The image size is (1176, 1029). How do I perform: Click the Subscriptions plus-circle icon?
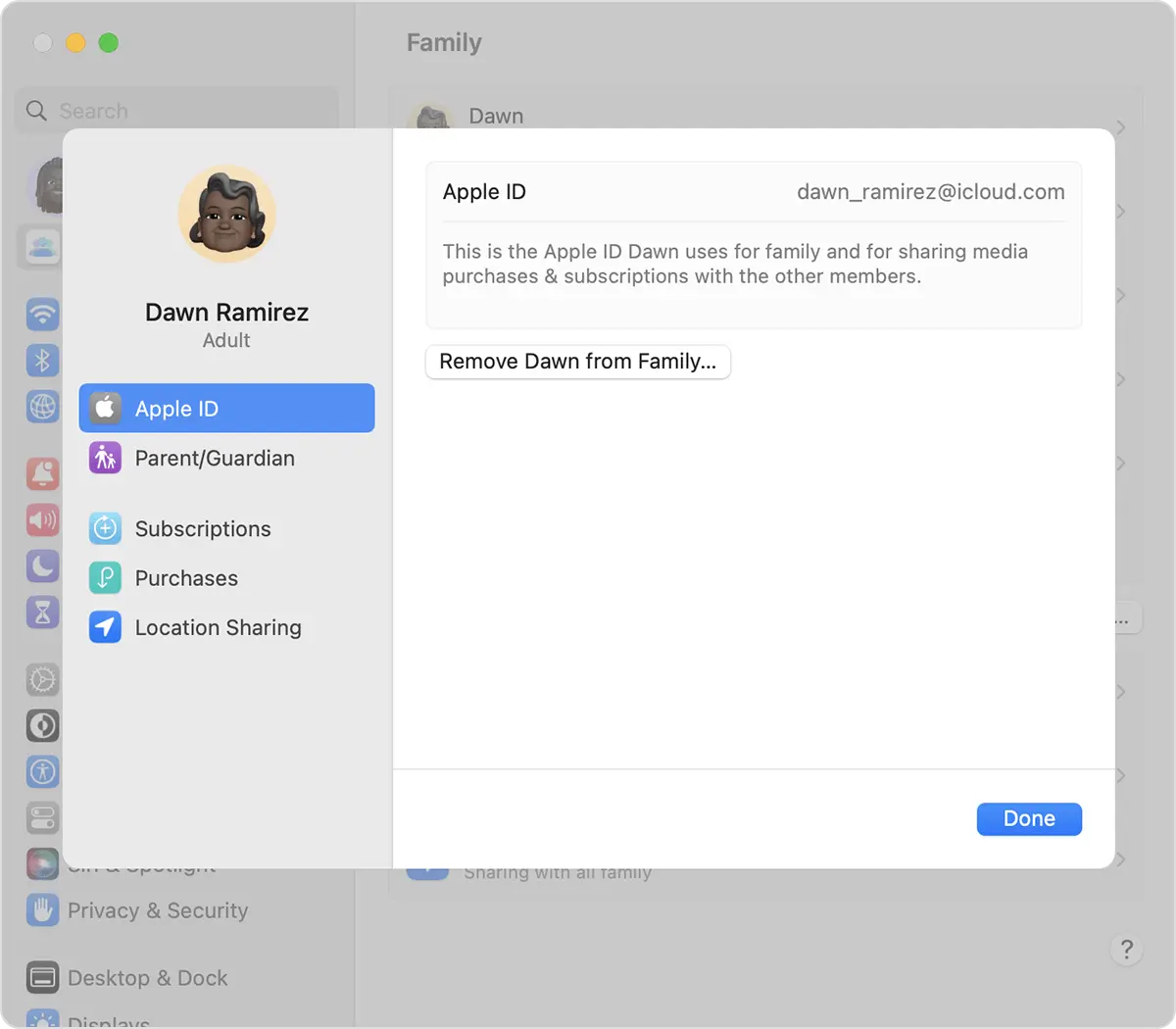(106, 528)
